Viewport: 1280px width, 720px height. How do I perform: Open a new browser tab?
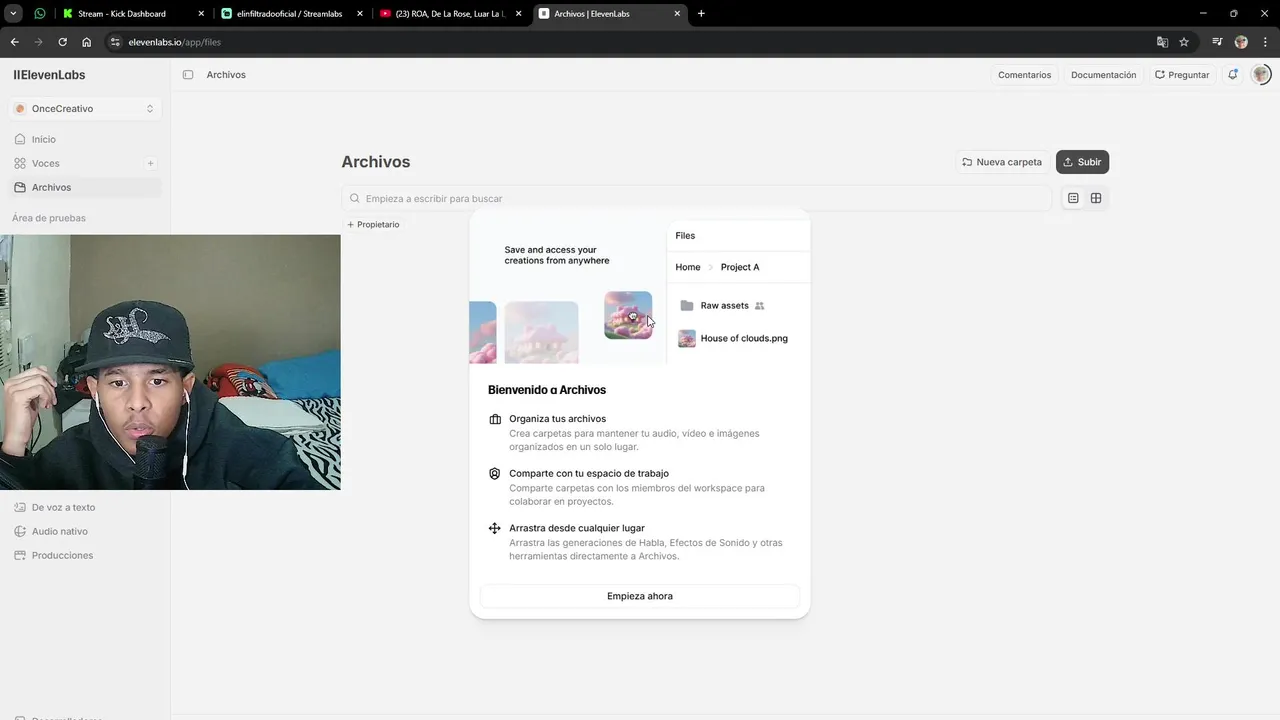(x=701, y=14)
